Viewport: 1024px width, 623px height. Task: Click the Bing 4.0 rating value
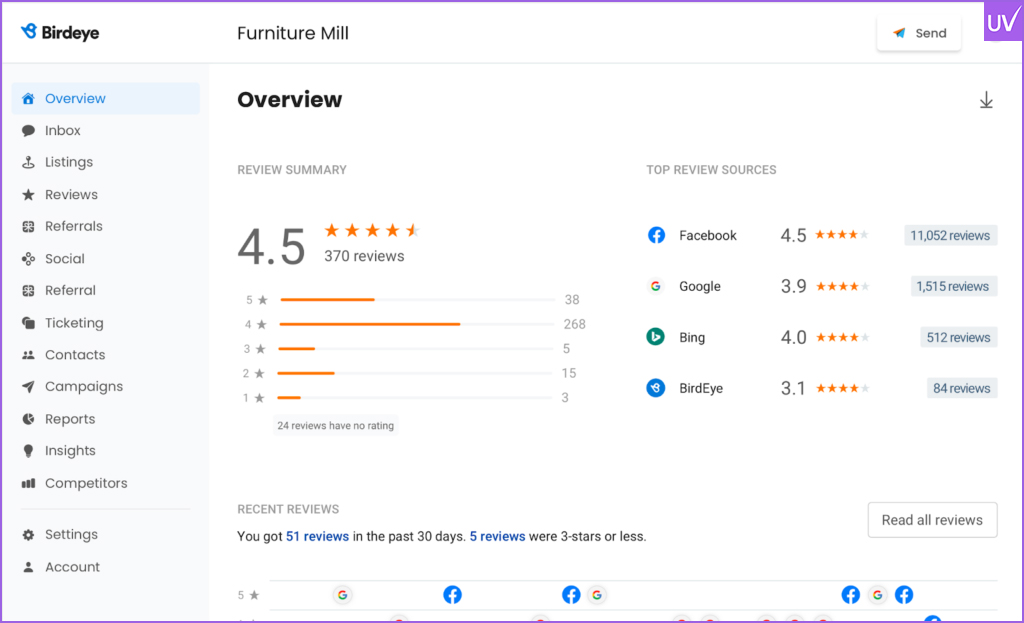(793, 337)
